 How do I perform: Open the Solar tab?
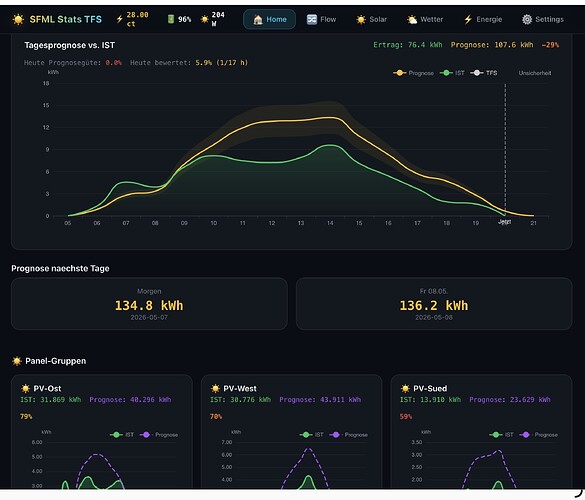click(x=371, y=19)
